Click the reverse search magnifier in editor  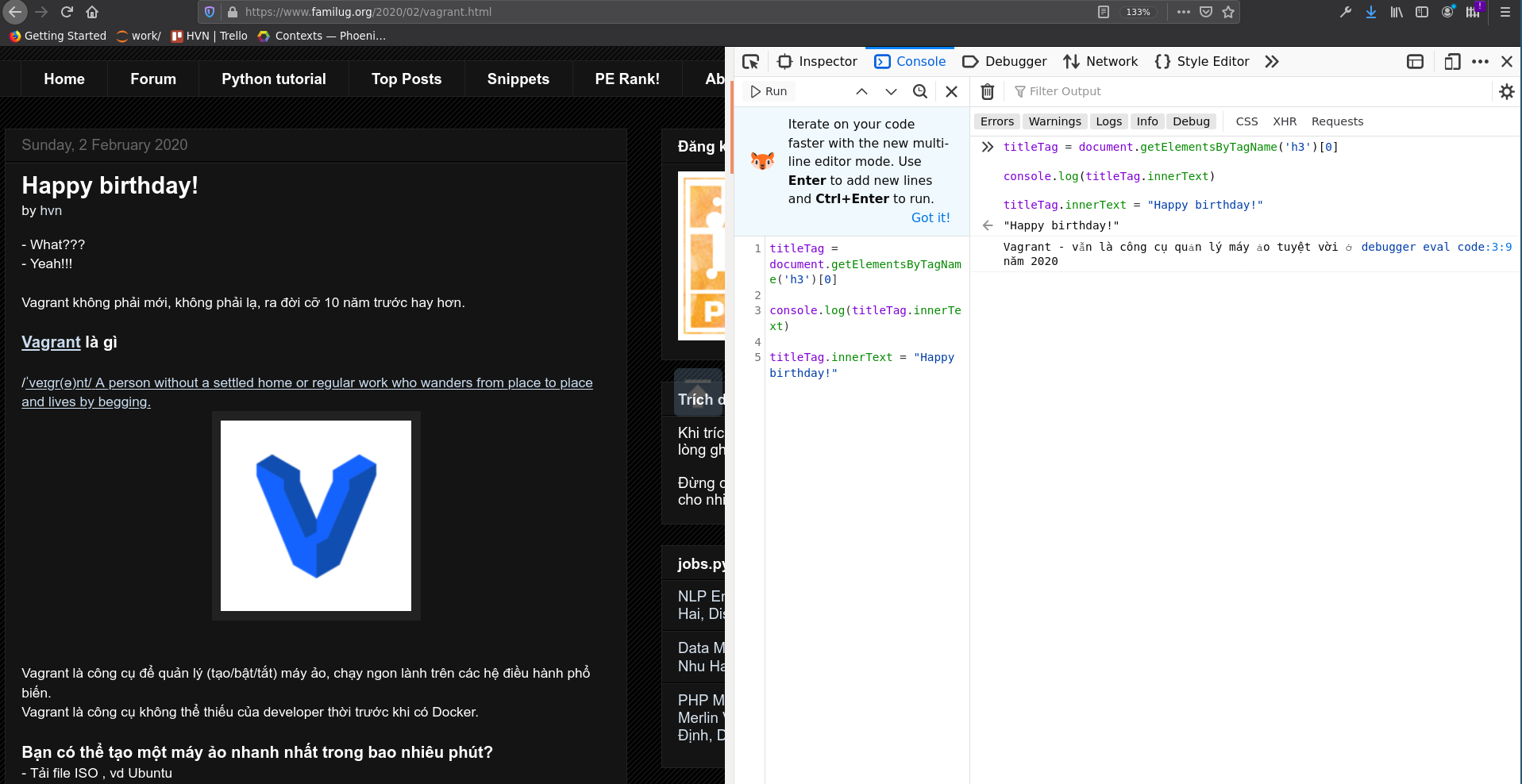tap(920, 92)
